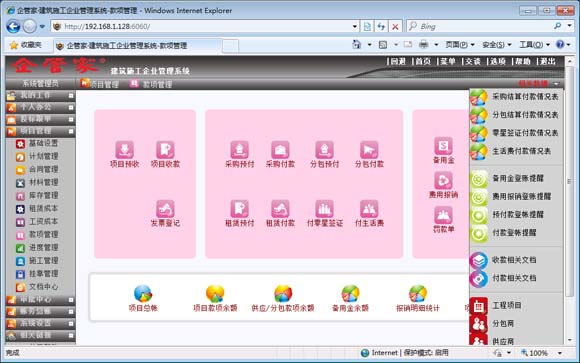Click the 退出 link in header

(547, 61)
